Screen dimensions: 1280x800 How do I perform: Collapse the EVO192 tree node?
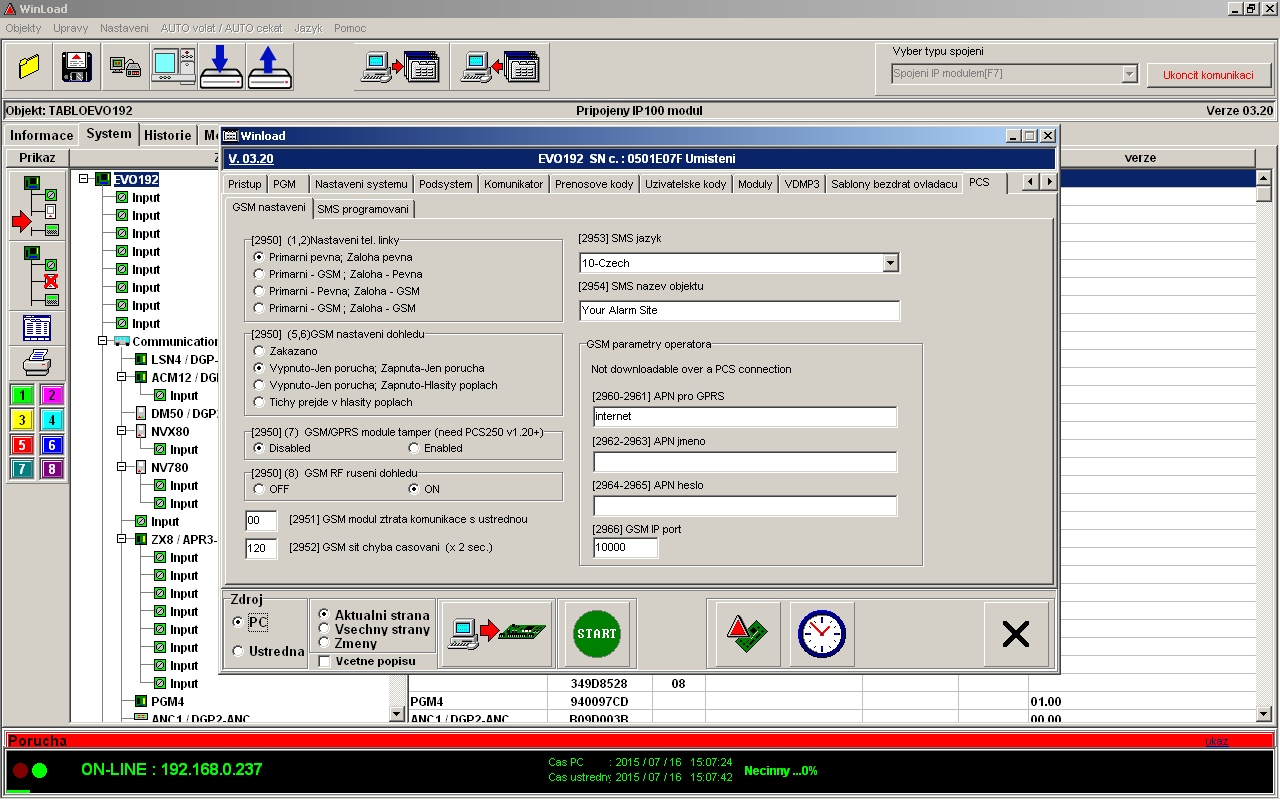click(85, 180)
